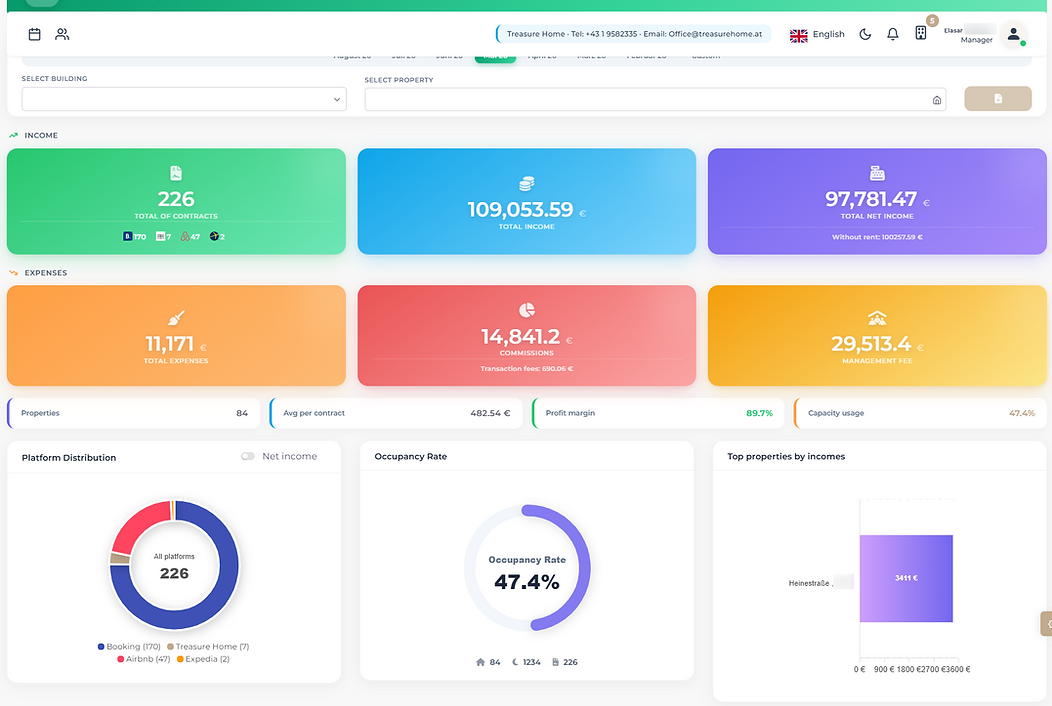Click the pie chart icon on Commissions card
Screen dimensions: 1052x706
point(527,309)
